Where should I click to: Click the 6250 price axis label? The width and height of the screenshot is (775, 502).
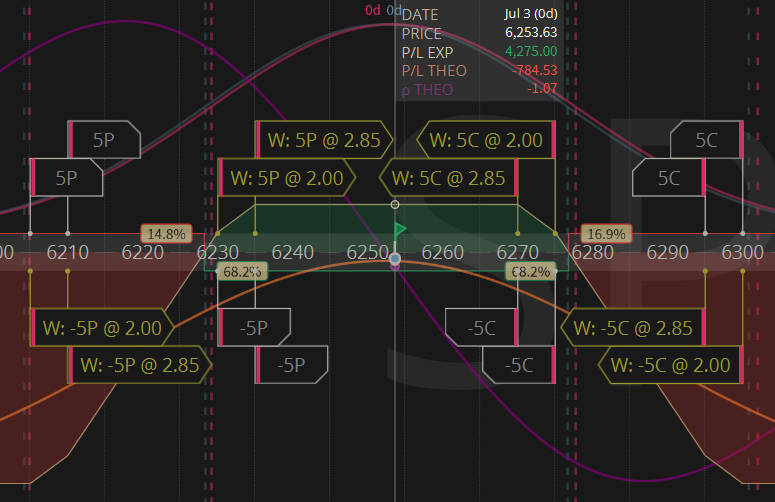367,252
